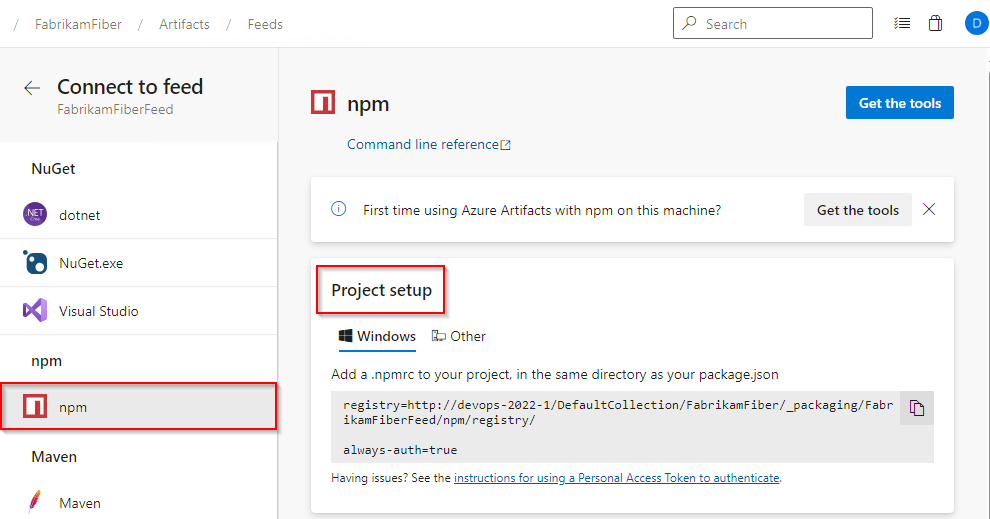
Task: Click the npm red icon in sidebar
Action: tap(35, 407)
